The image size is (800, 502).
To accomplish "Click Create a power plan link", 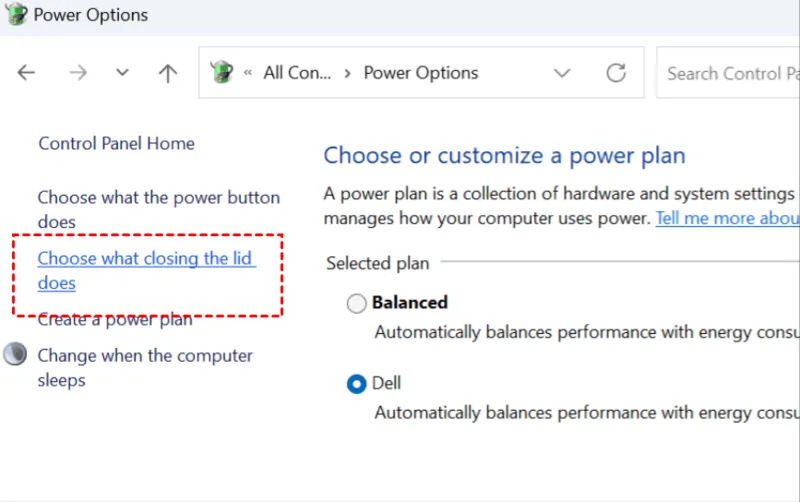I will click(x=115, y=321).
